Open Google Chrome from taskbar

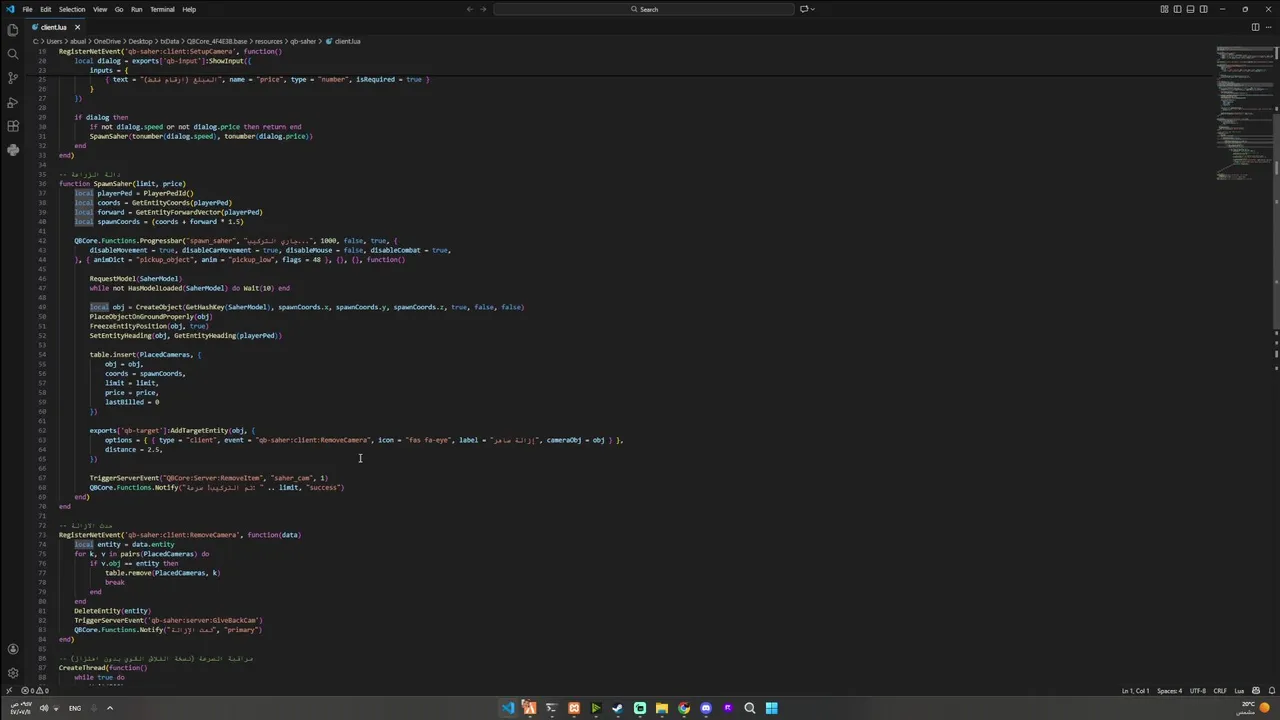pyautogui.click(x=683, y=708)
